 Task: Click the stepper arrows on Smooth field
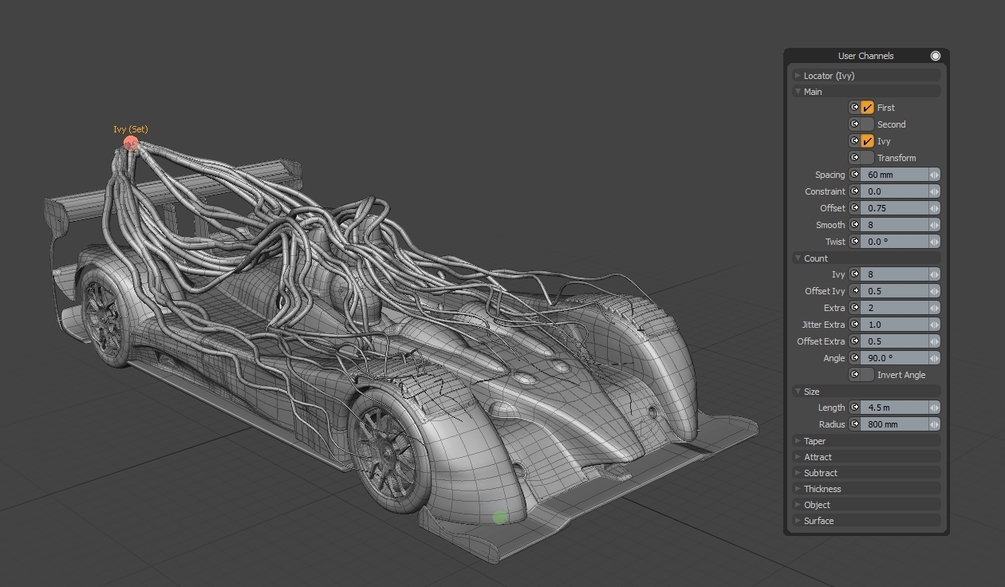pyautogui.click(x=934, y=224)
